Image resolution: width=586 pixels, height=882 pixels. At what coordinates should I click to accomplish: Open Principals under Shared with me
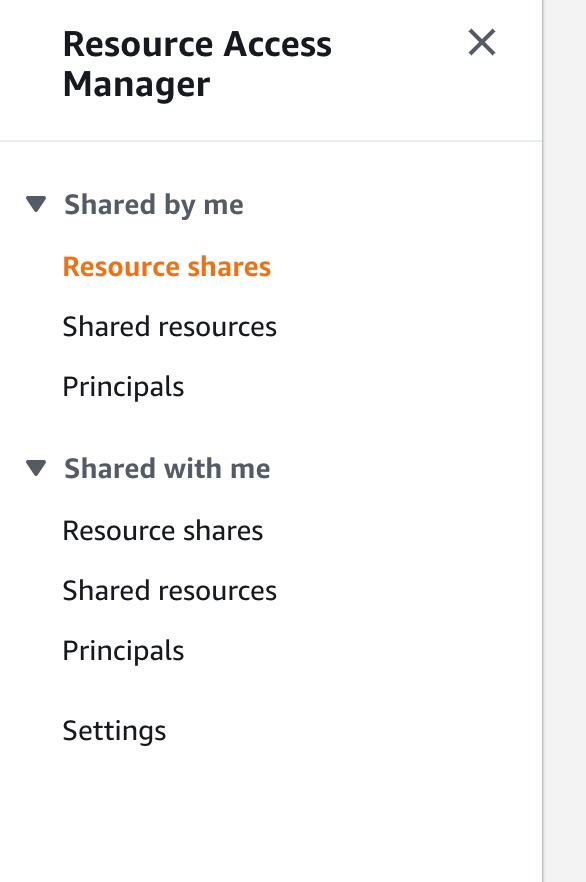123,650
